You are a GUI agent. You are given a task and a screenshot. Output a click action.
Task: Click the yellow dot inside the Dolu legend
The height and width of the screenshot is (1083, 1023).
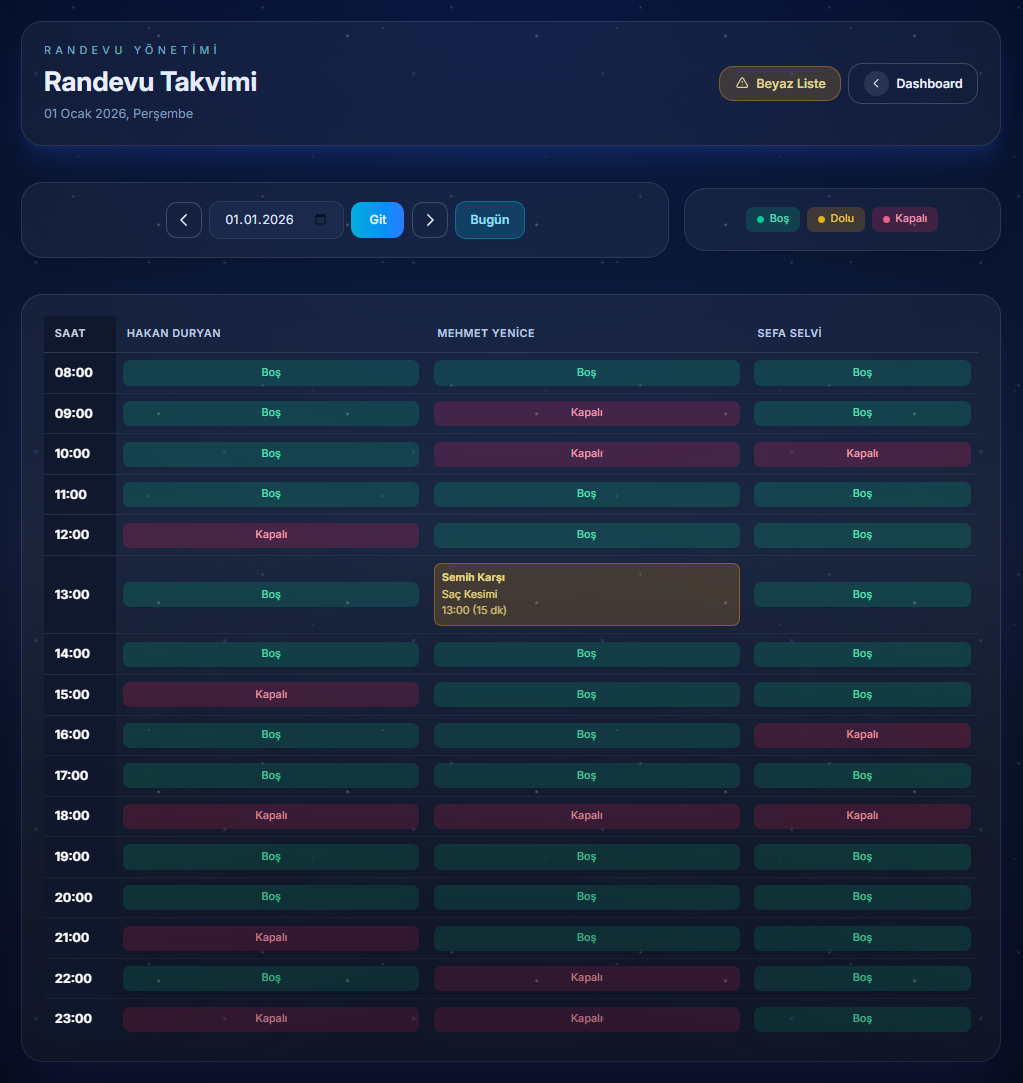820,218
